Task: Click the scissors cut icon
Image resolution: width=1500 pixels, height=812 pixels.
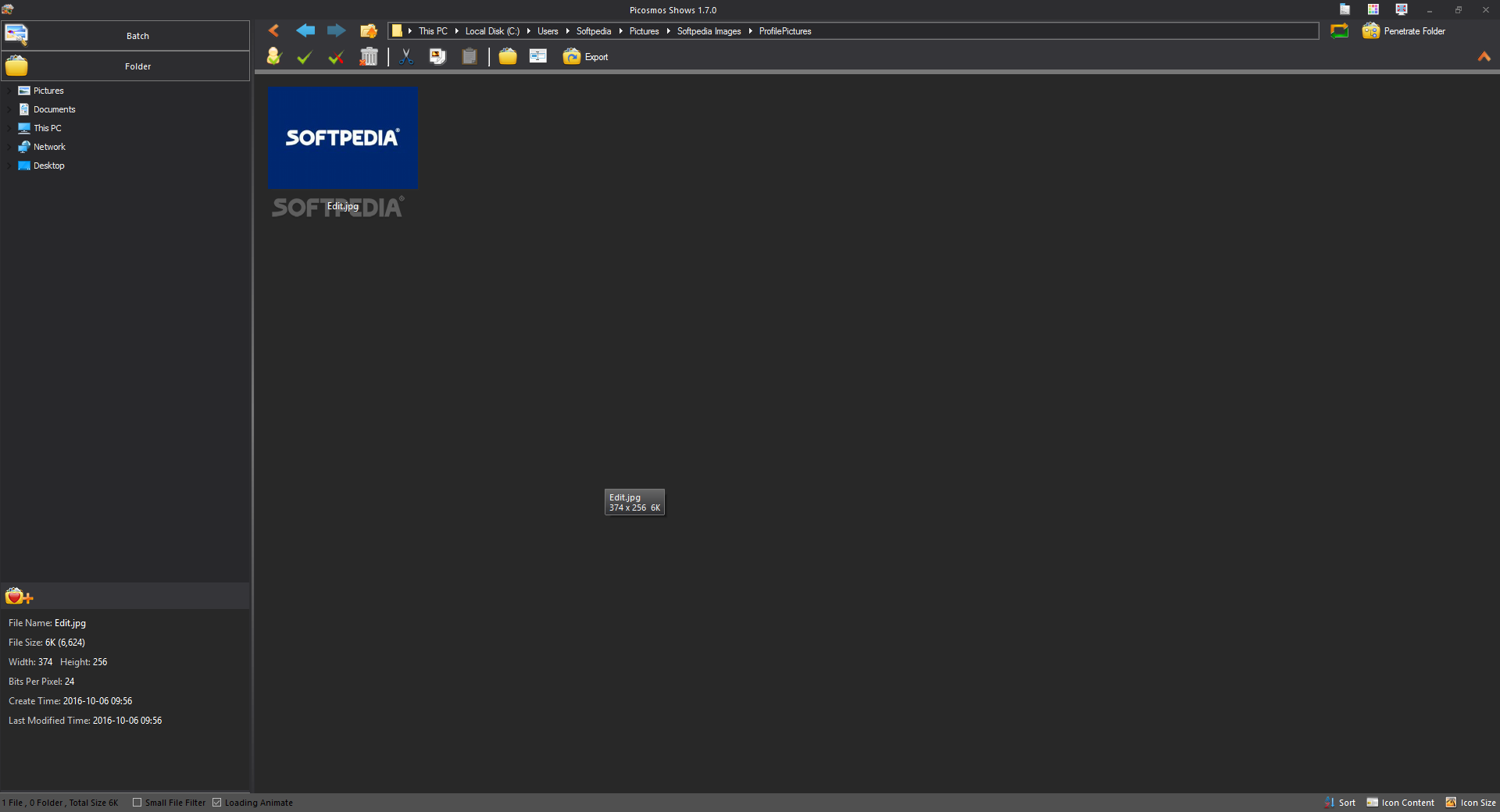Action: pyautogui.click(x=406, y=56)
